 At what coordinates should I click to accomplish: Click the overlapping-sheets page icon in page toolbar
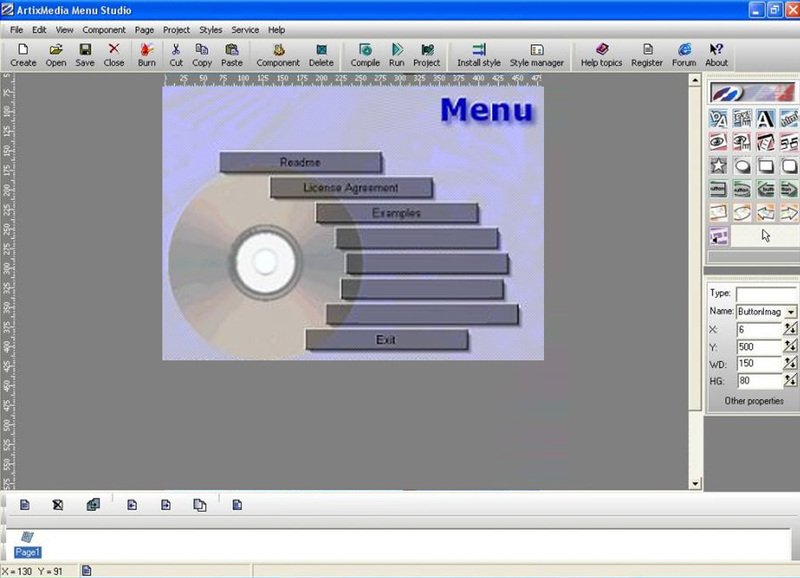pos(199,505)
